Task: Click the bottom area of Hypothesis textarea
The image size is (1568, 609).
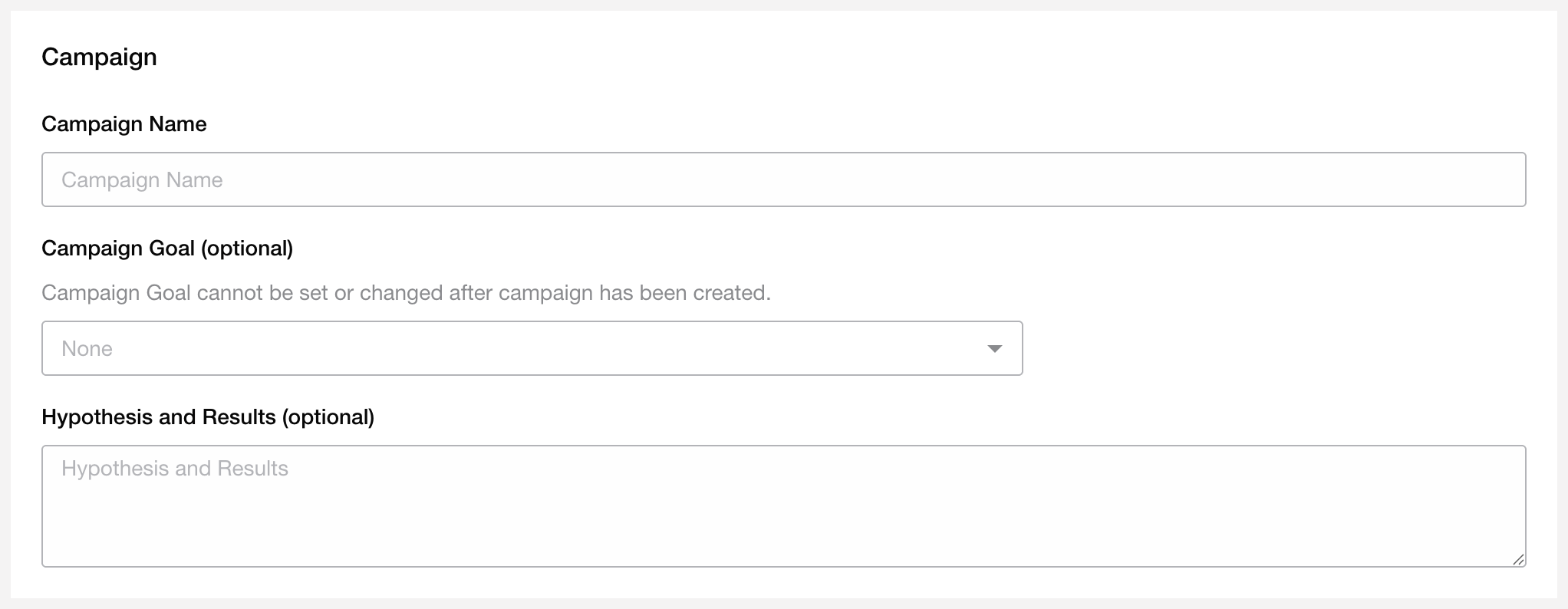Action: point(782,548)
